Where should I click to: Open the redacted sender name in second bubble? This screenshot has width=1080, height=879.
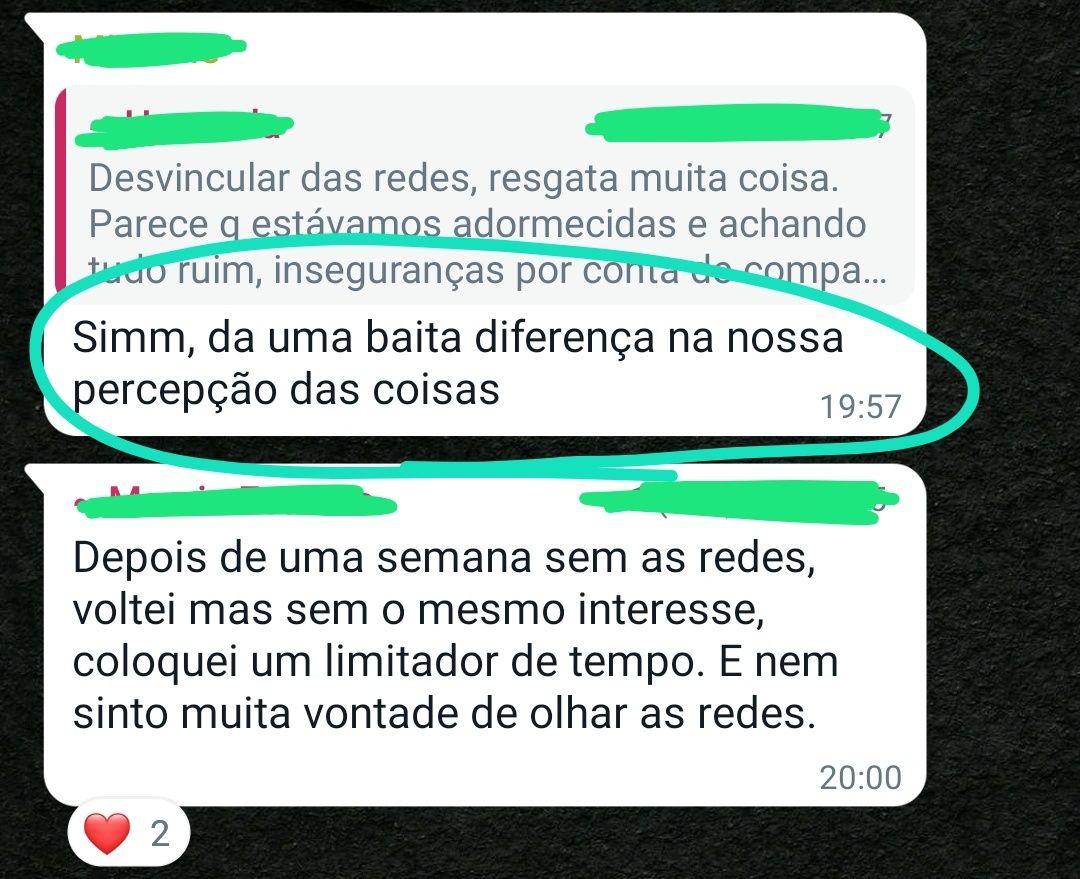[236, 500]
